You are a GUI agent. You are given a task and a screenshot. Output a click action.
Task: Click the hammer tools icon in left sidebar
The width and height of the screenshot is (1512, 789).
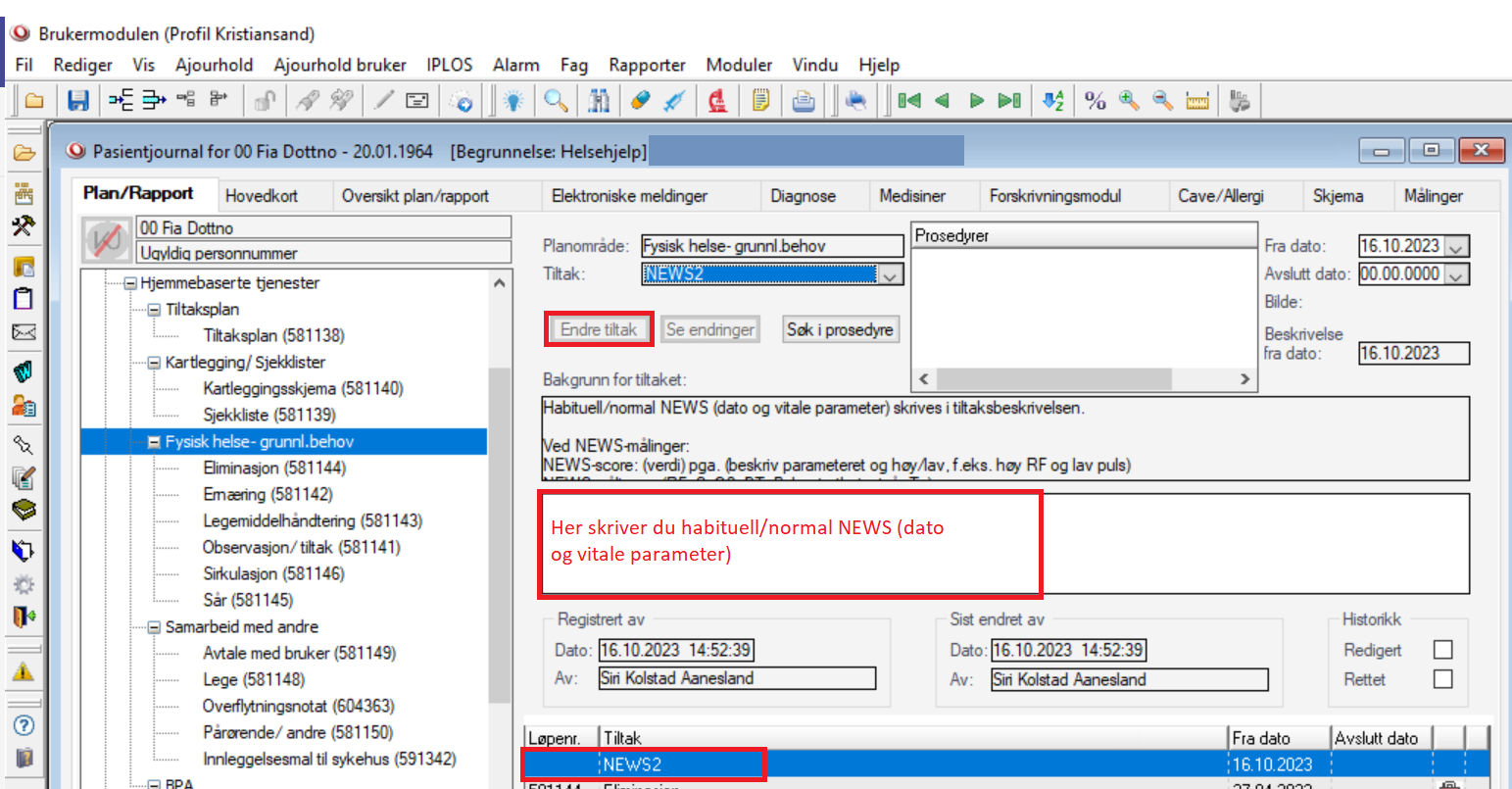pyautogui.click(x=24, y=226)
